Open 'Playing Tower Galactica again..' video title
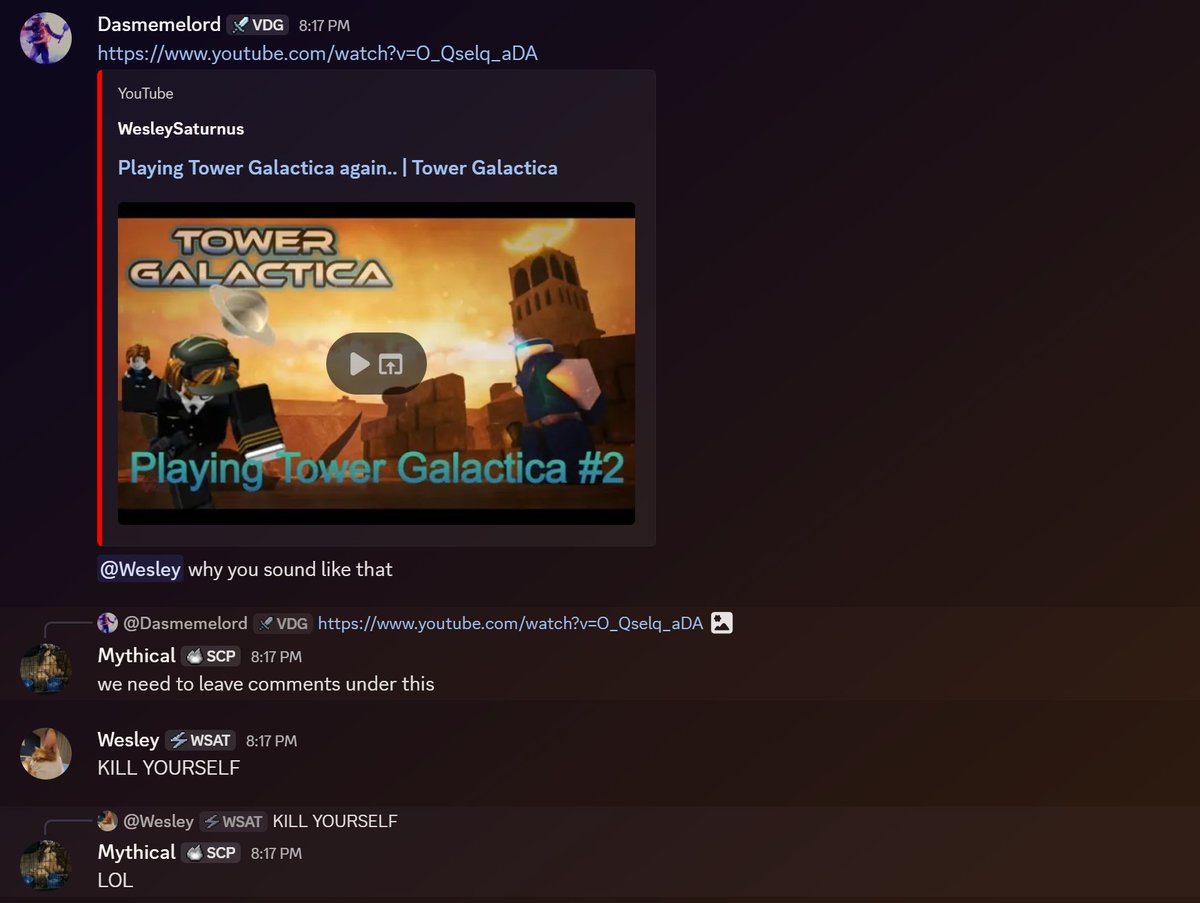This screenshot has height=903, width=1200. (x=338, y=168)
